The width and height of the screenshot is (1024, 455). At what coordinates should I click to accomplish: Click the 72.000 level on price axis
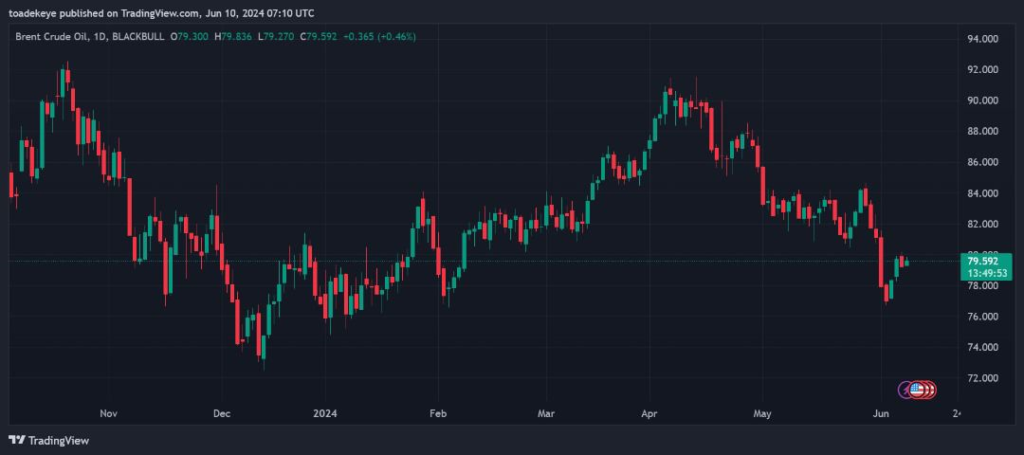click(983, 378)
